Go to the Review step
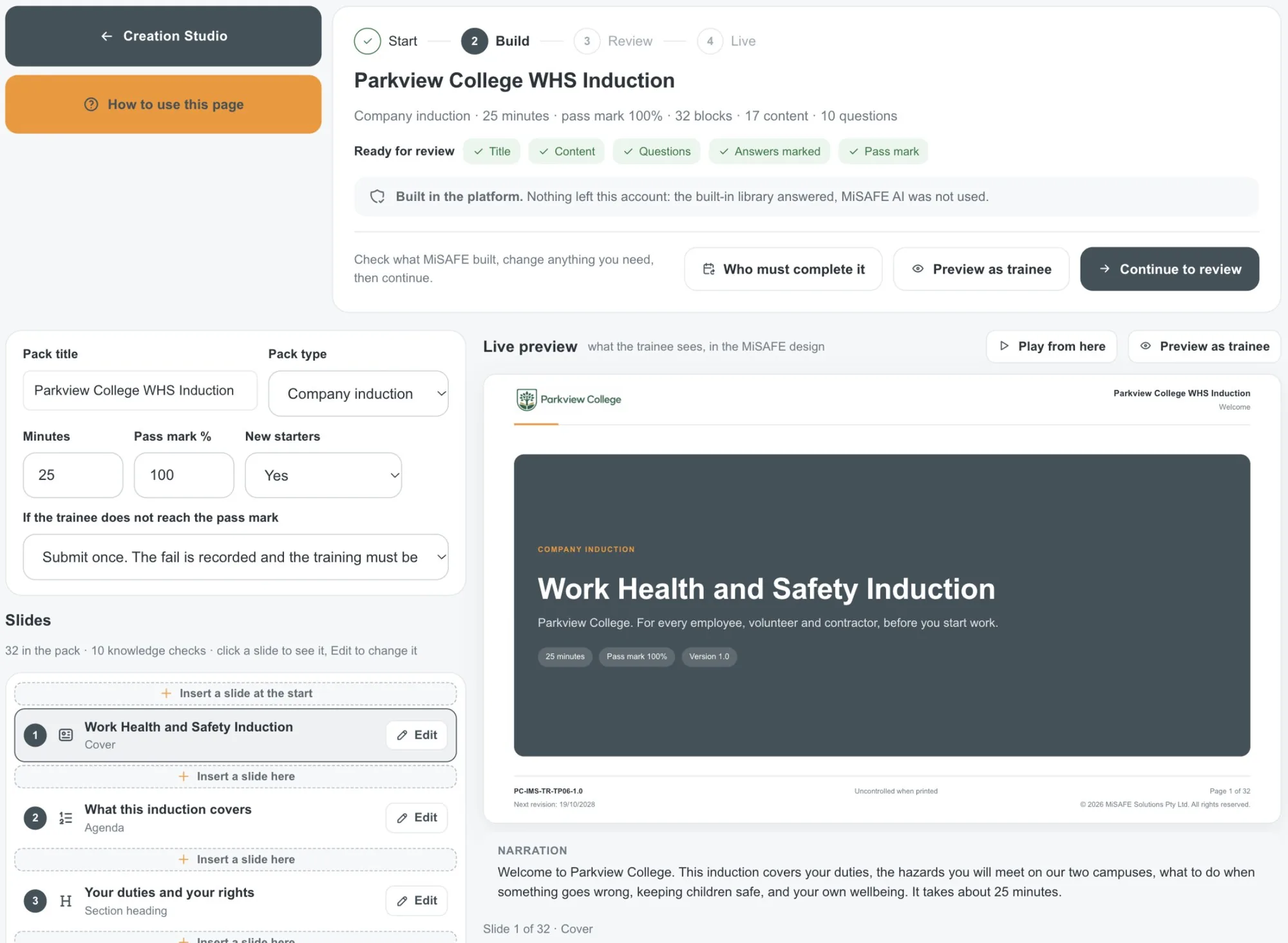The image size is (1288, 943). (x=613, y=41)
